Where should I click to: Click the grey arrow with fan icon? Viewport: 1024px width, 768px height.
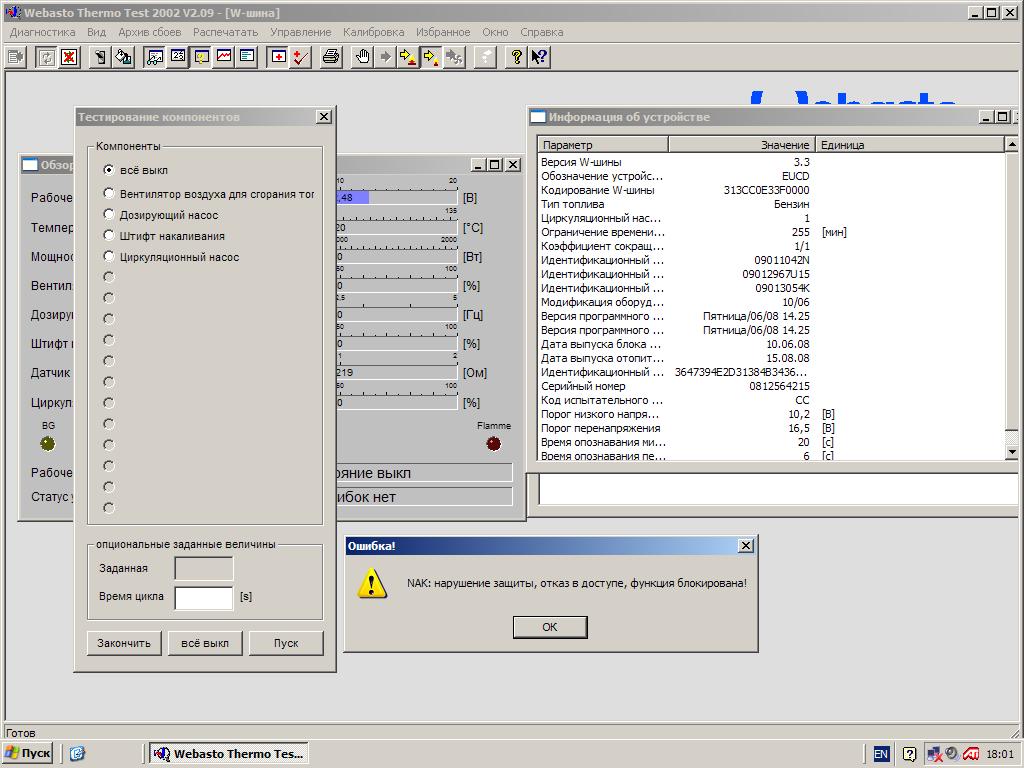pyautogui.click(x=454, y=57)
